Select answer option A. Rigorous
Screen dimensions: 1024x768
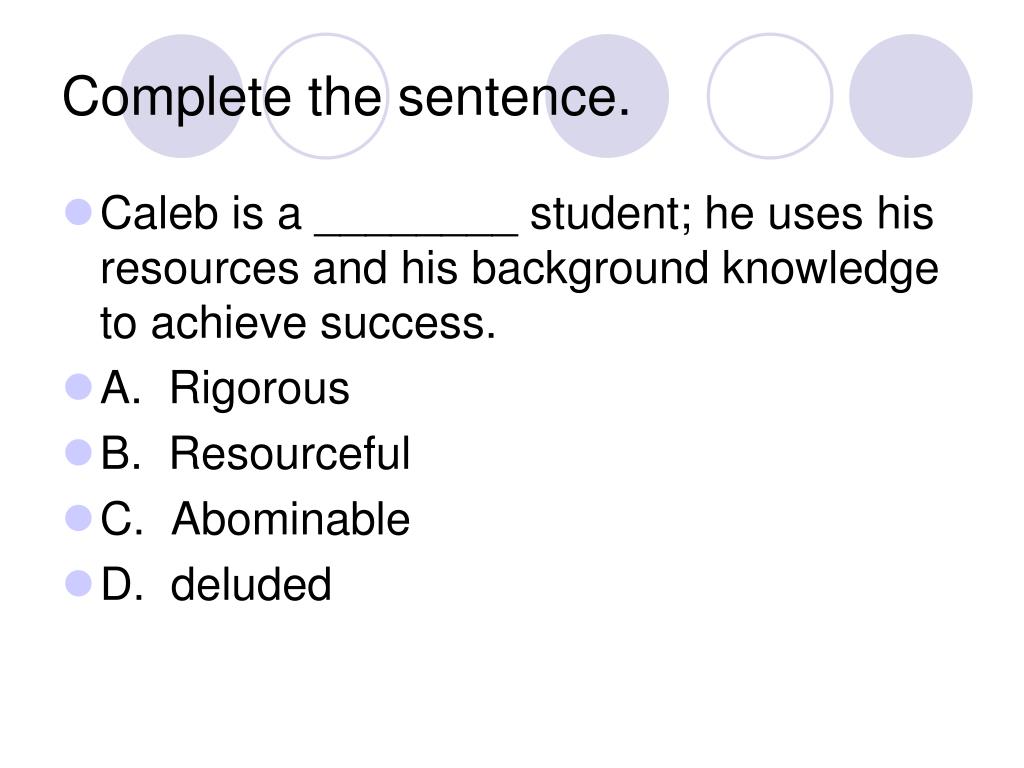[x=225, y=389]
